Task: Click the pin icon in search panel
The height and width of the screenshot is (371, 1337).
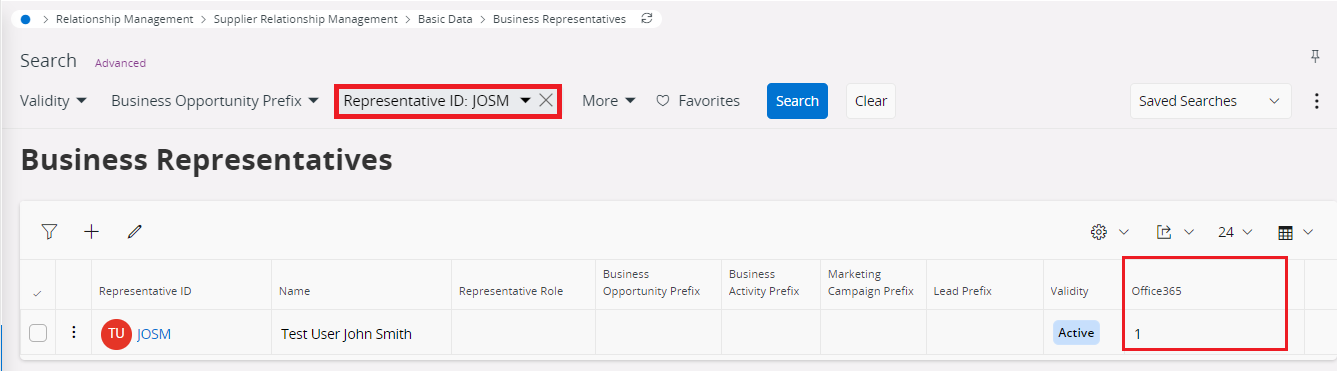Action: point(1316,57)
